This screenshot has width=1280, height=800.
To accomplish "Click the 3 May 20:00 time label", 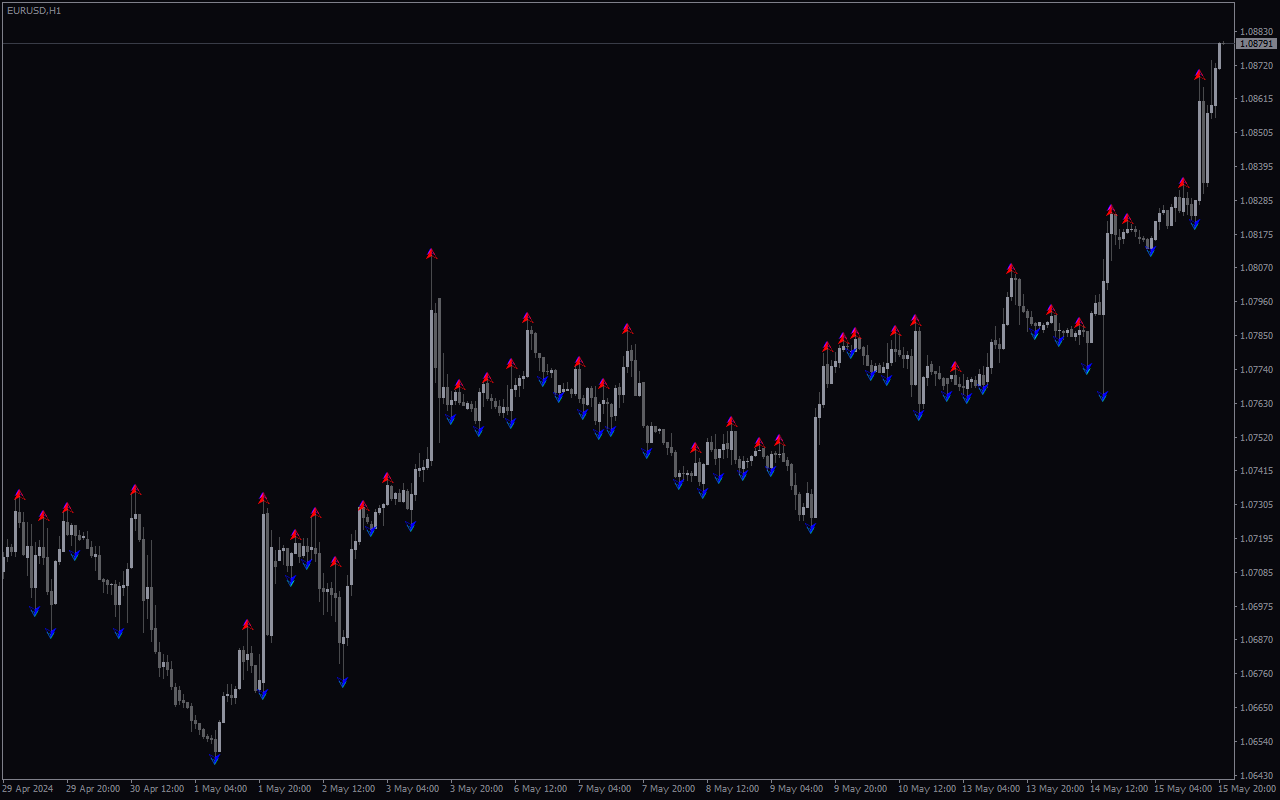I will click(x=476, y=789).
